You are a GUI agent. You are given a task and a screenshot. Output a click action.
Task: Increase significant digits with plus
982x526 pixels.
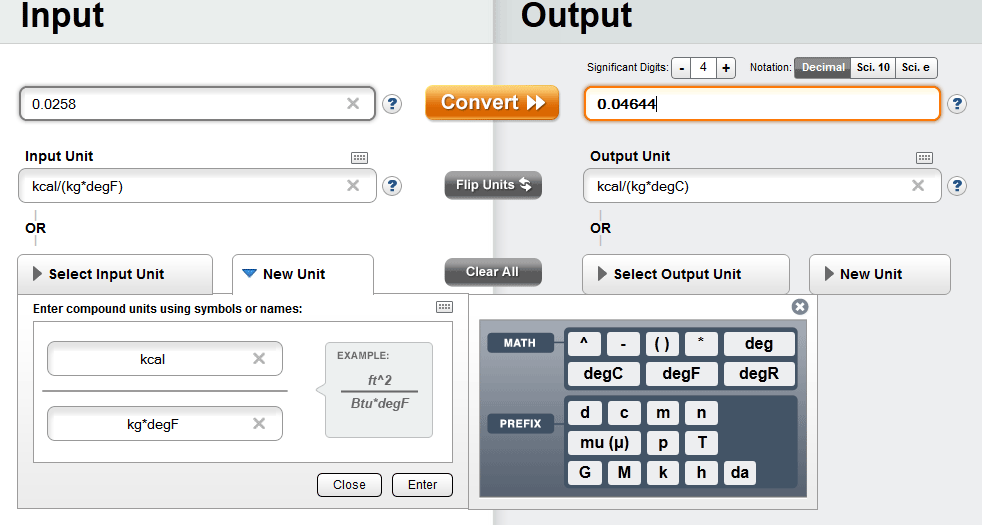(x=727, y=68)
